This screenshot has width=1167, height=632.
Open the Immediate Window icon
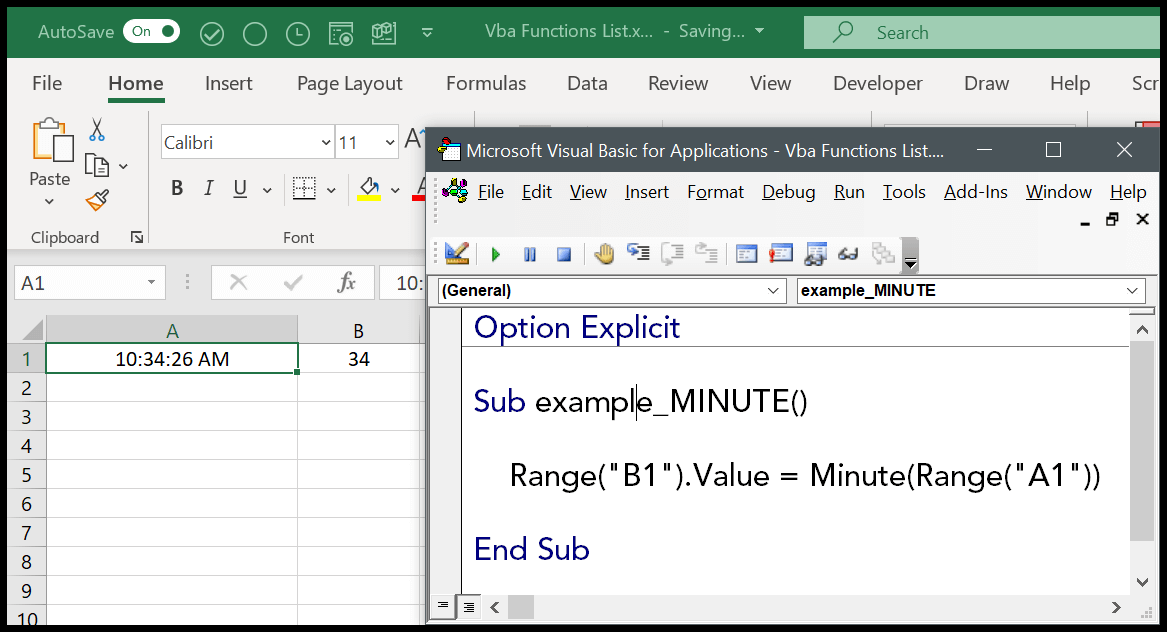(x=780, y=253)
